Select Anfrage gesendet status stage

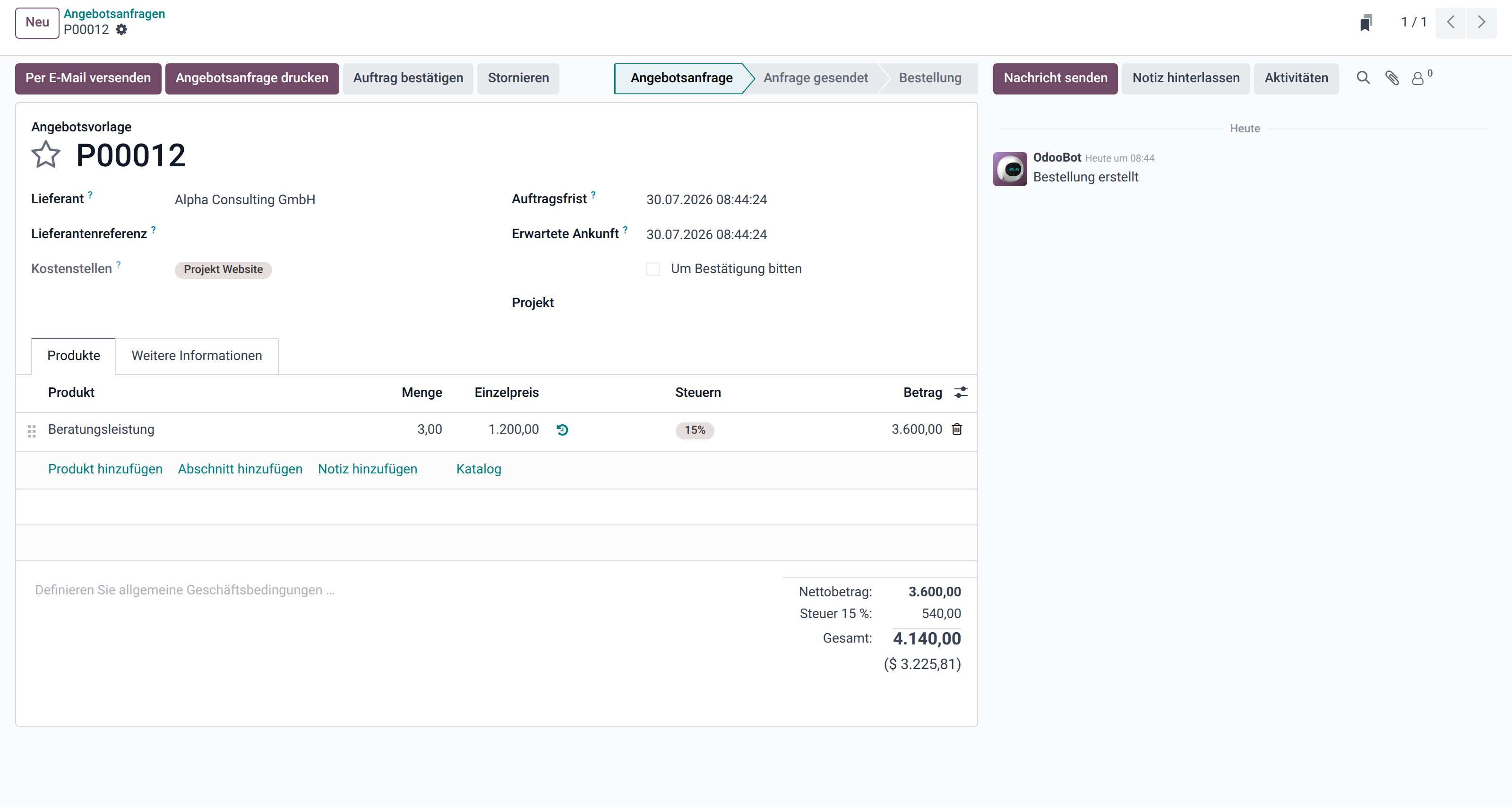815,78
